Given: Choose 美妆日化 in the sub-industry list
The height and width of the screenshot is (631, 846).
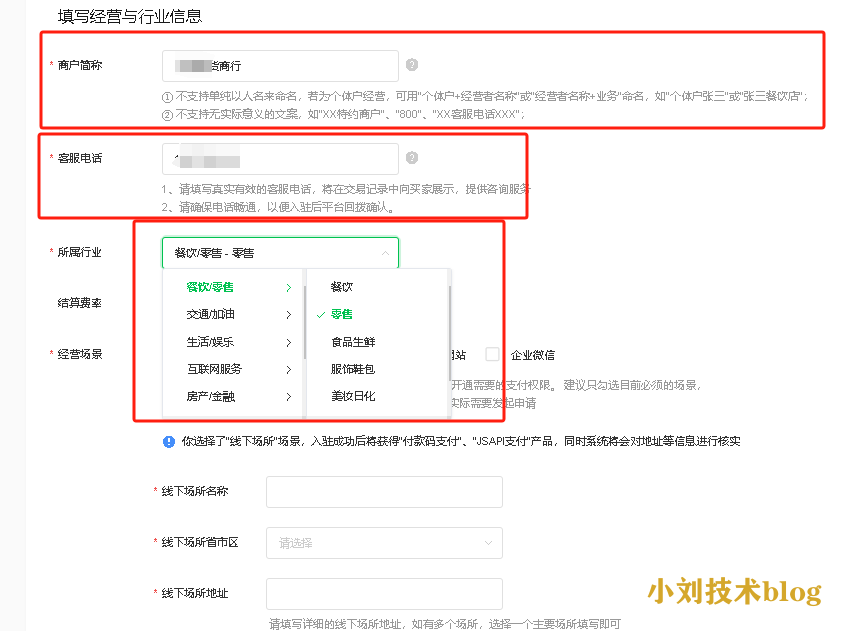Looking at the screenshot, I should (x=353, y=397).
